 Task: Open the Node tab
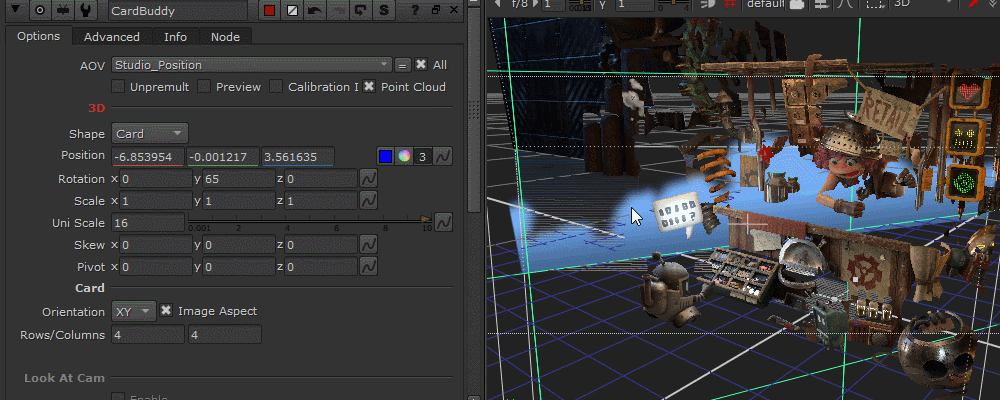coord(225,37)
